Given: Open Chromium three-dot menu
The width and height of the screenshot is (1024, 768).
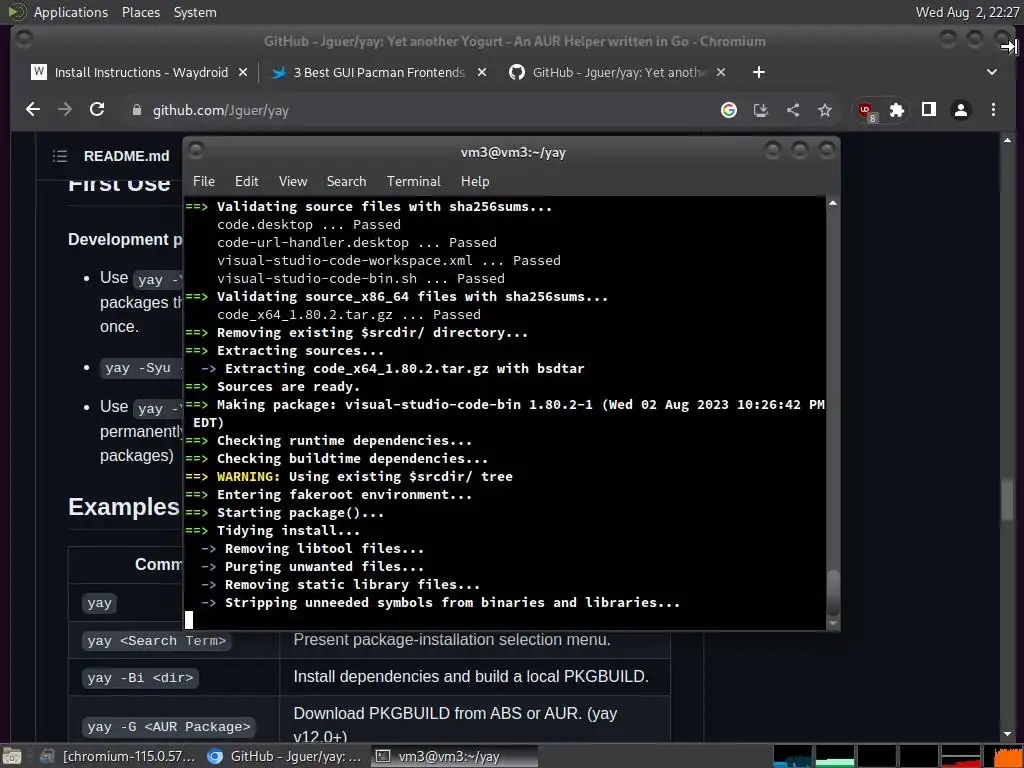Looking at the screenshot, I should click(x=993, y=110).
